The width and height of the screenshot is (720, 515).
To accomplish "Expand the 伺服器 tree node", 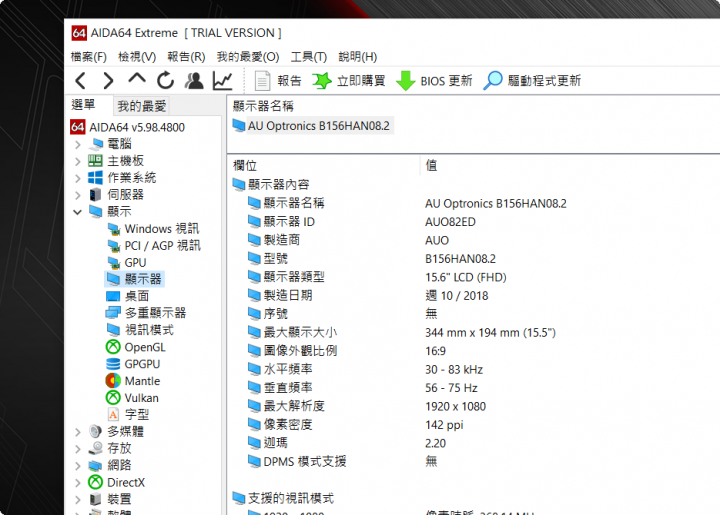I will coord(78,196).
